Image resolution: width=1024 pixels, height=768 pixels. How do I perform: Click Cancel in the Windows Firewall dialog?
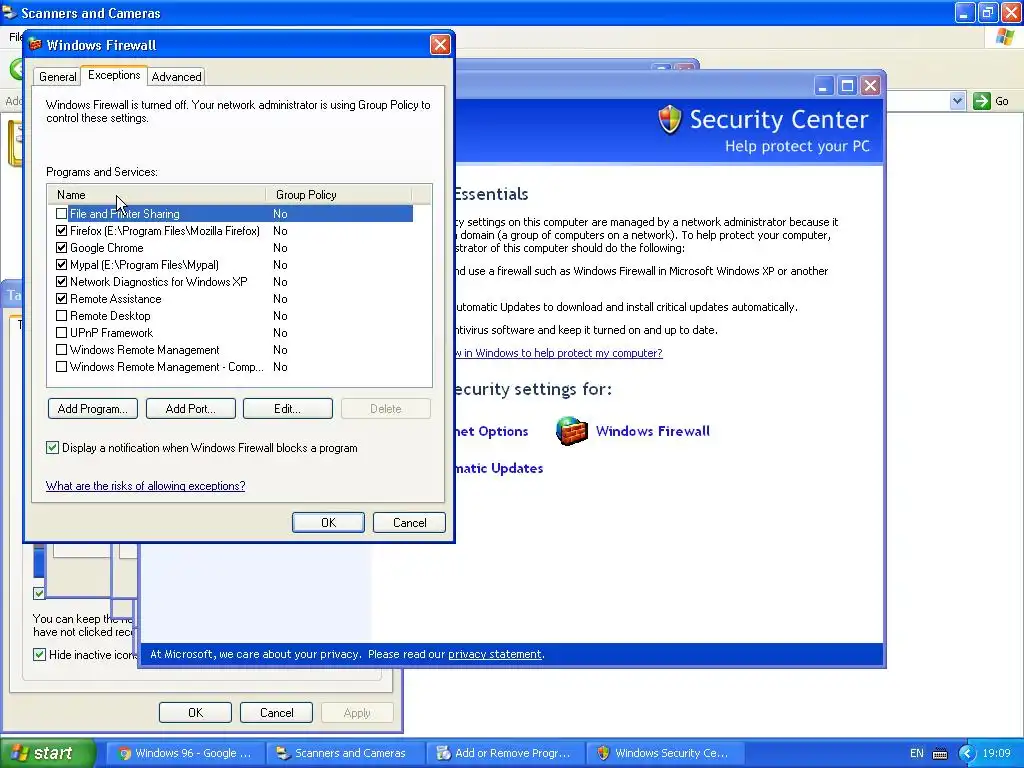coord(409,522)
